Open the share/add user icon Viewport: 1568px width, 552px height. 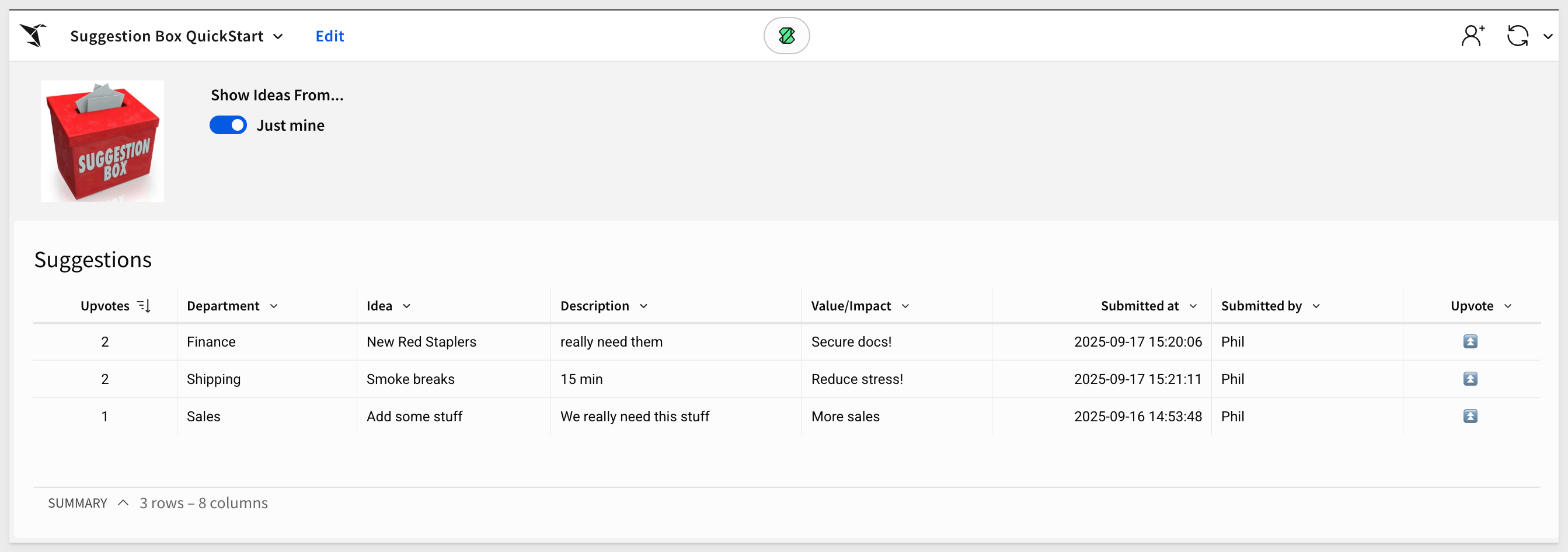1472,36
